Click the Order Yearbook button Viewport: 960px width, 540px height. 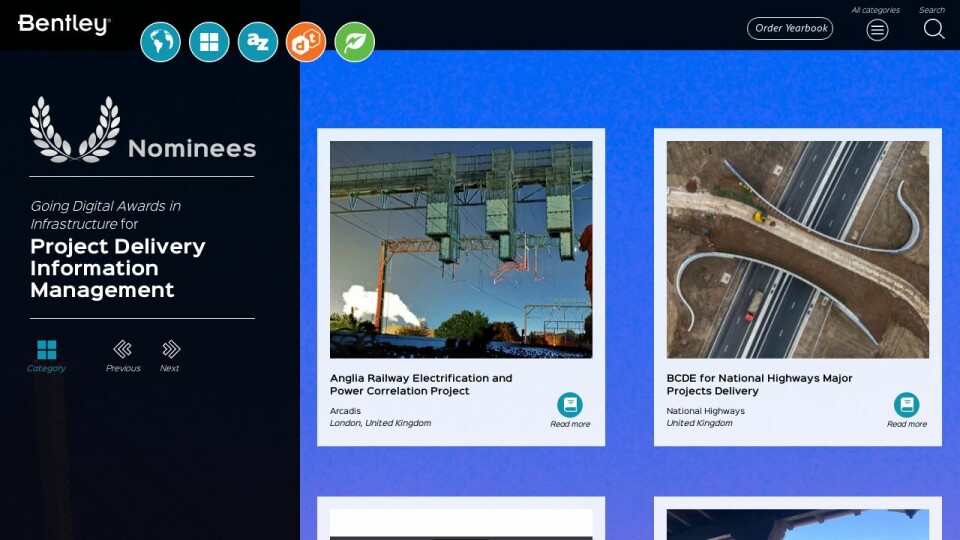point(790,28)
